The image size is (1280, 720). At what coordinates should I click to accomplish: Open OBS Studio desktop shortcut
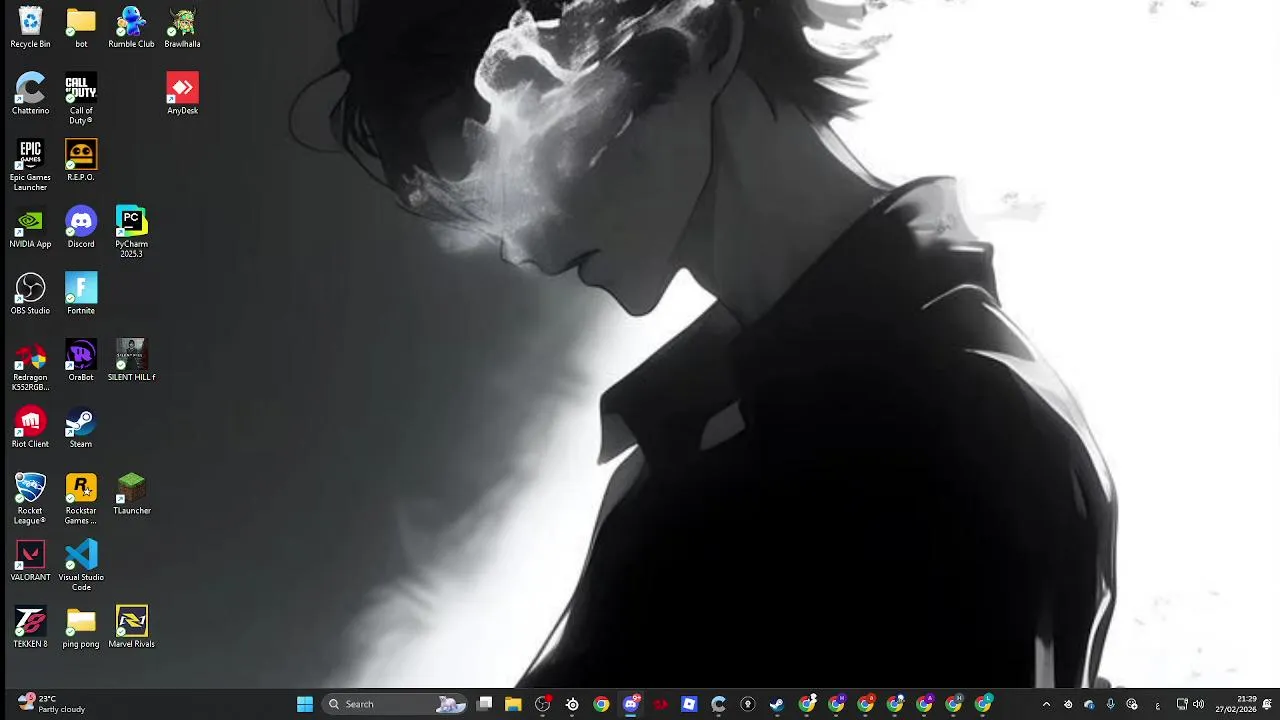coord(30,294)
